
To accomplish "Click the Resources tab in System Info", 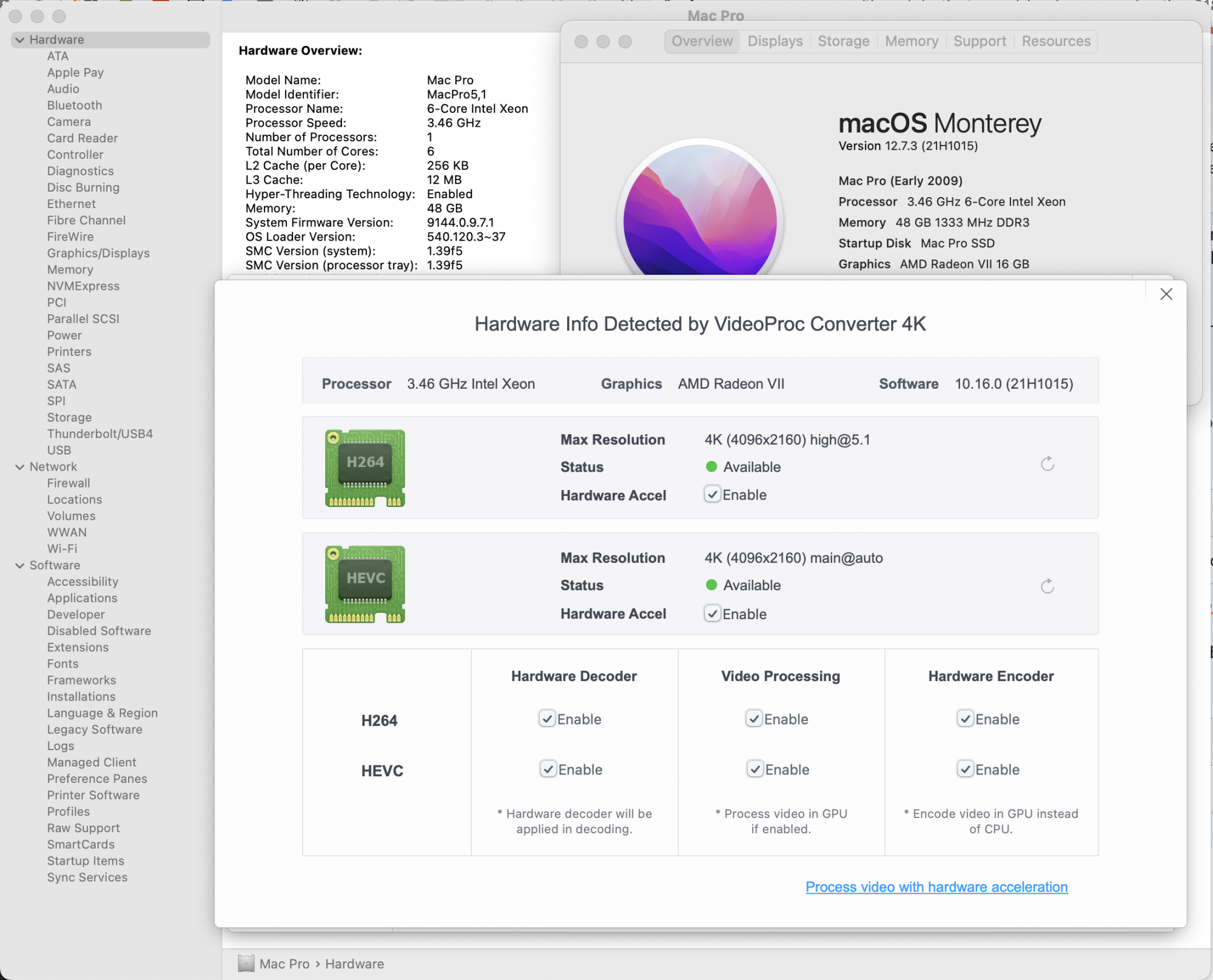I will 1056,41.
